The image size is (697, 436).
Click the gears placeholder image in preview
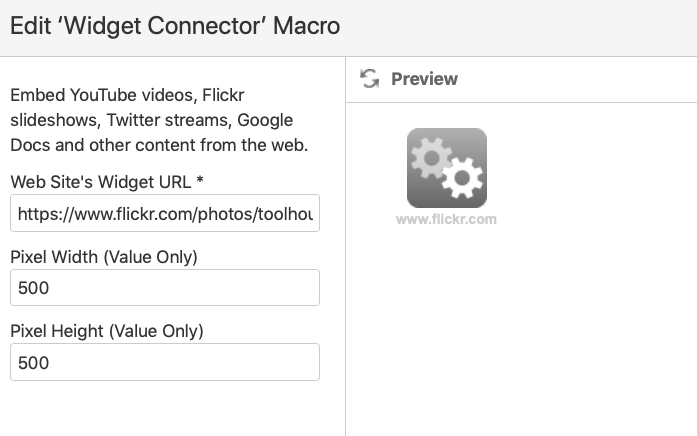pos(447,168)
